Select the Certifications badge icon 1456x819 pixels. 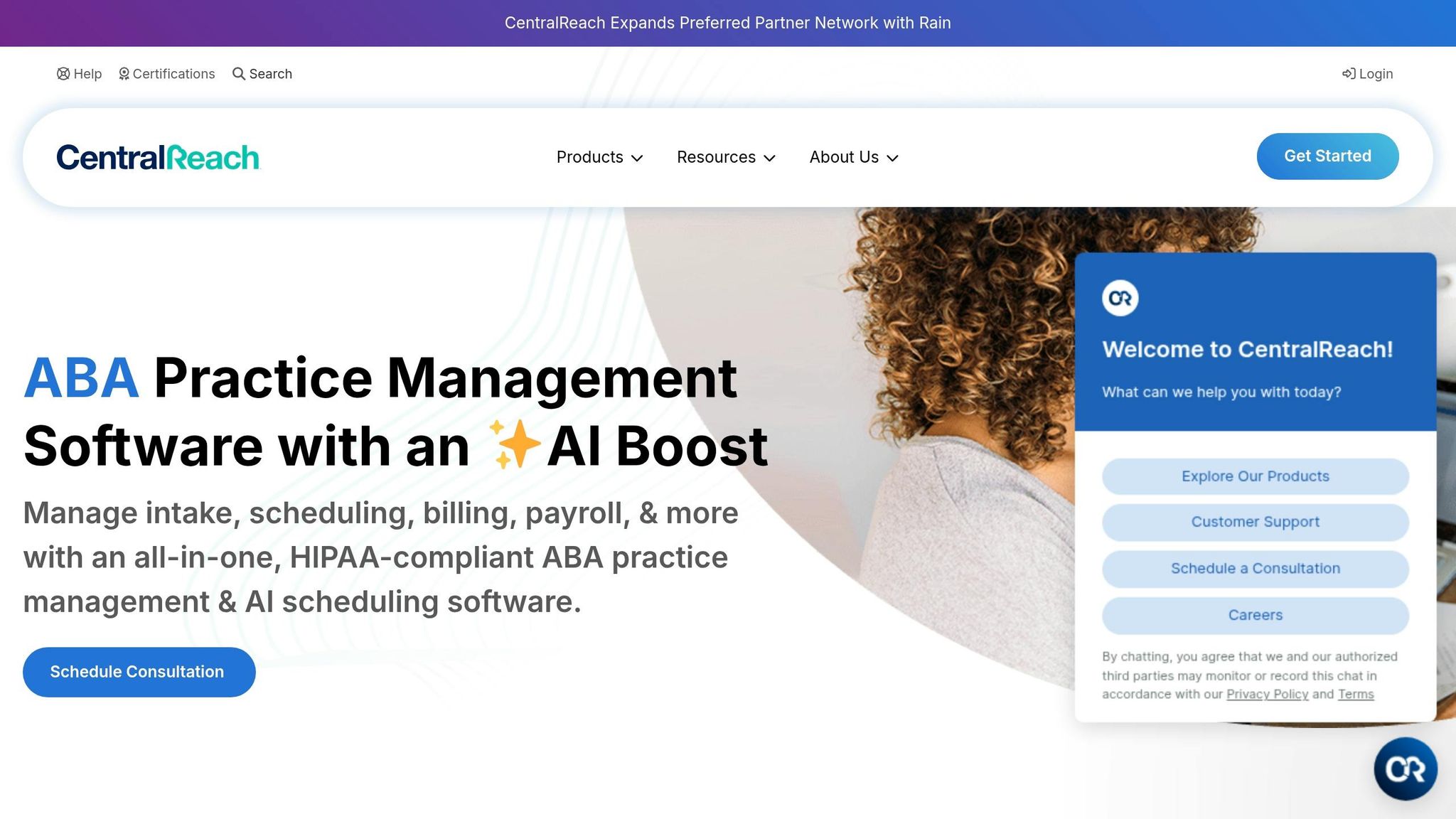[124, 73]
